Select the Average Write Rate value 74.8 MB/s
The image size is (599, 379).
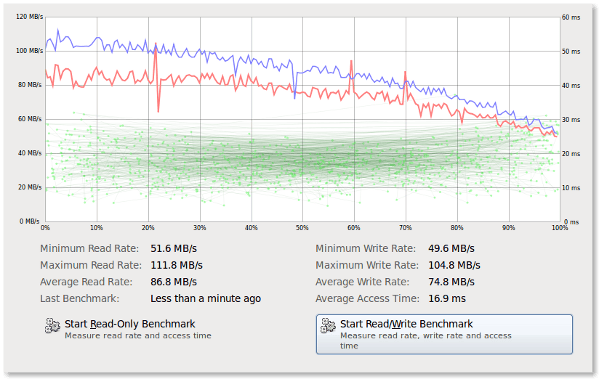[451, 282]
